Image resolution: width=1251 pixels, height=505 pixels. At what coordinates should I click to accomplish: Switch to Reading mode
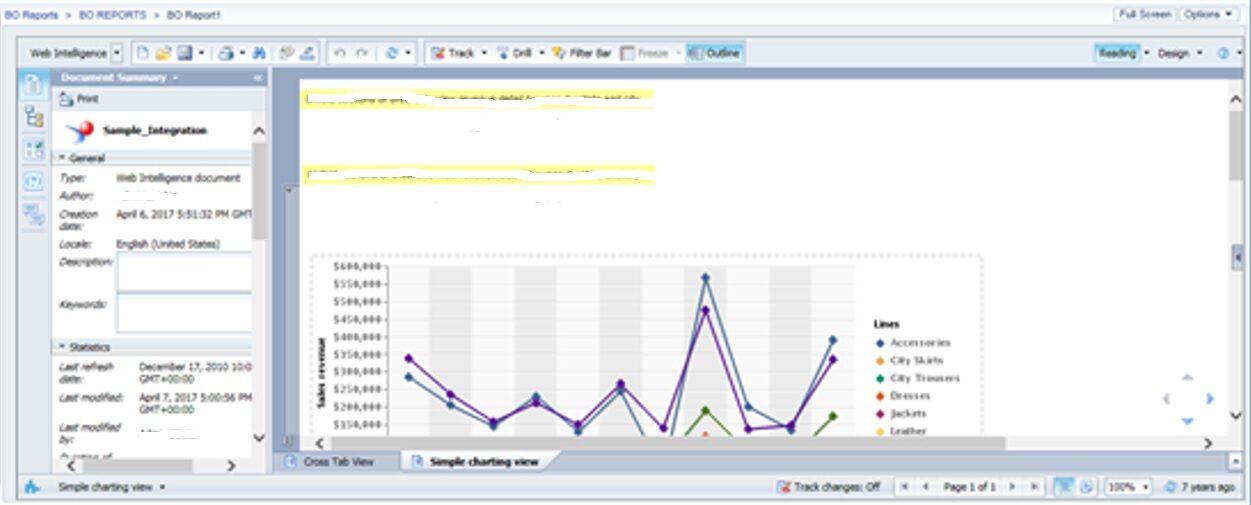[x=1116, y=53]
